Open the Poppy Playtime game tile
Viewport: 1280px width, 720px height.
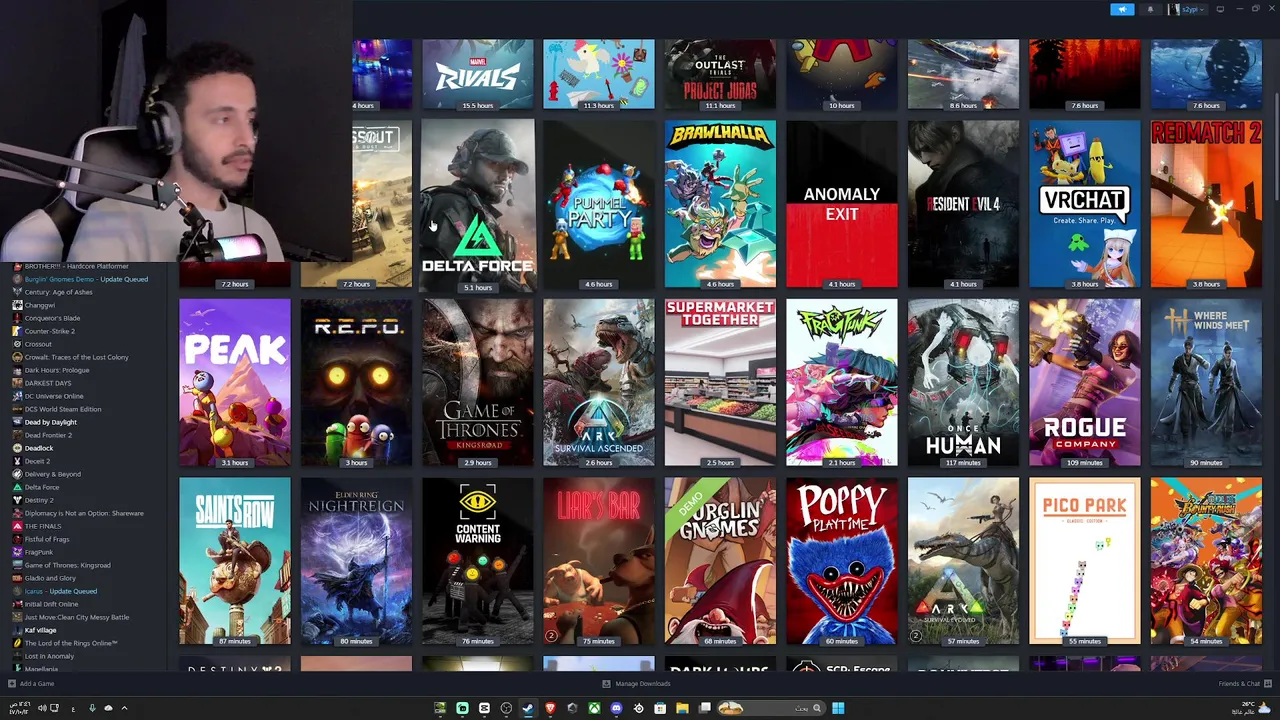[x=842, y=561]
